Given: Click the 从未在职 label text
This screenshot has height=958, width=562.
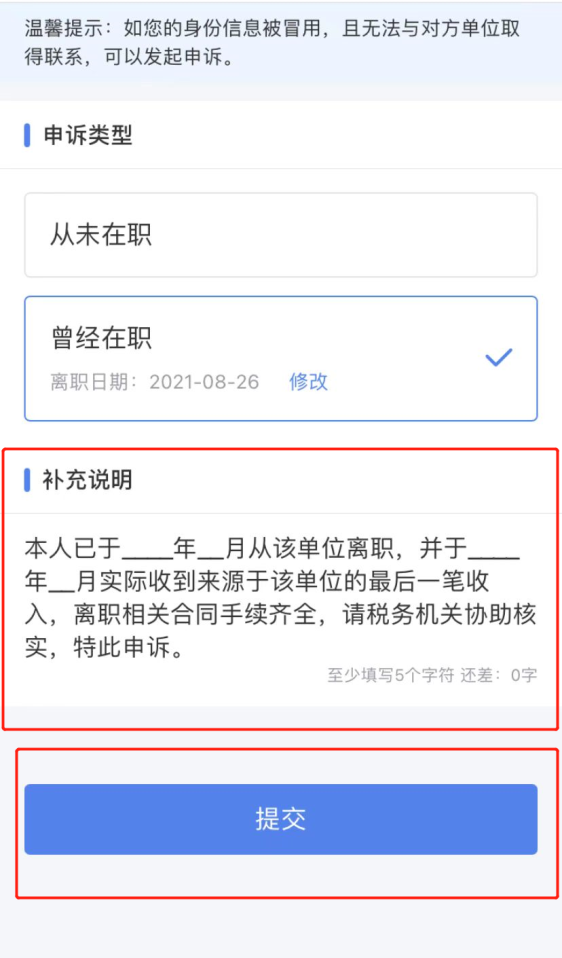Looking at the screenshot, I should click(x=101, y=235).
